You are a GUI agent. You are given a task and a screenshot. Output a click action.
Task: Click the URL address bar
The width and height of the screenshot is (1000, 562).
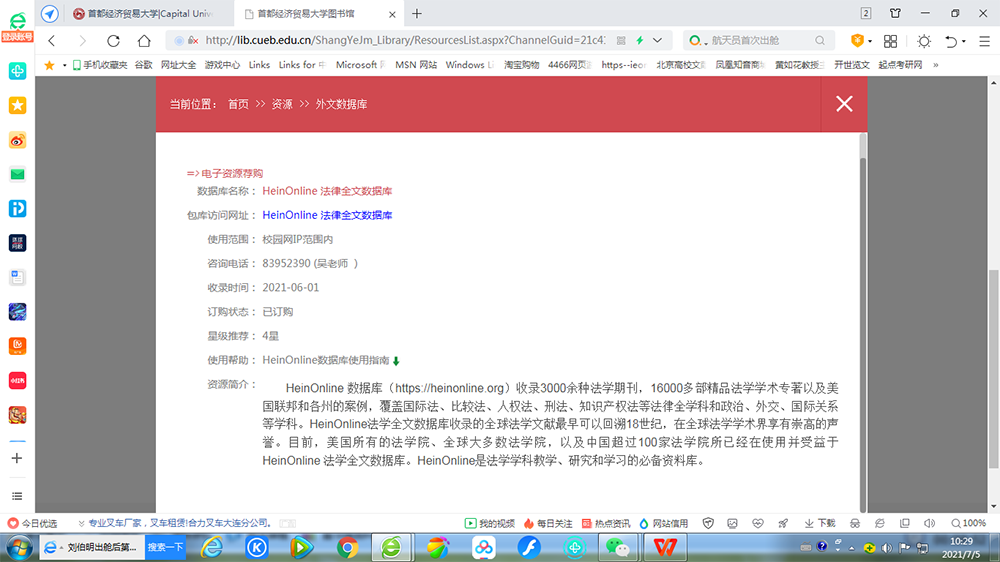tap(404, 40)
